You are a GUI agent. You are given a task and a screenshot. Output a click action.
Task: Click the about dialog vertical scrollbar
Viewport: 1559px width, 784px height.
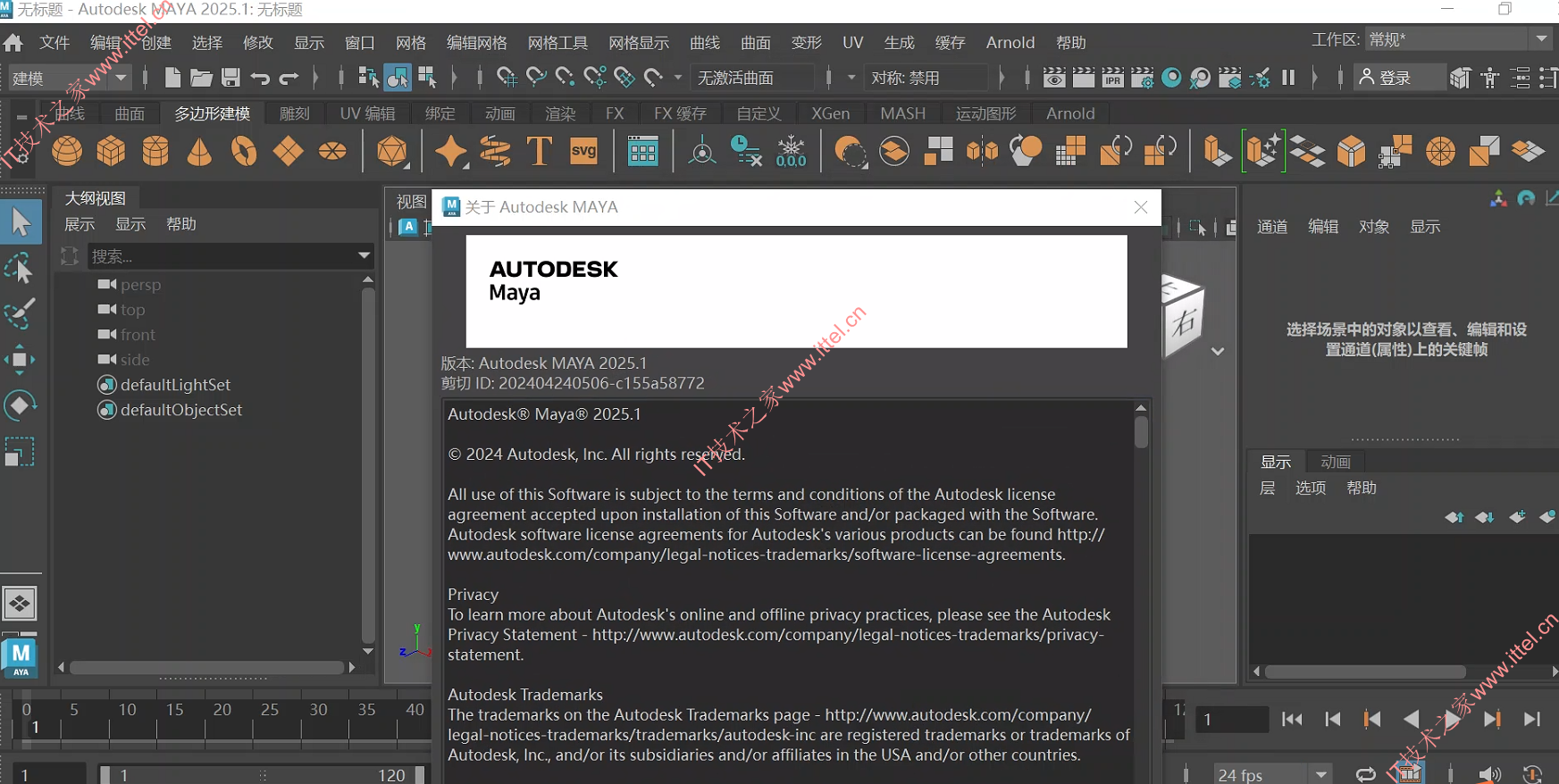pyautogui.click(x=1141, y=432)
